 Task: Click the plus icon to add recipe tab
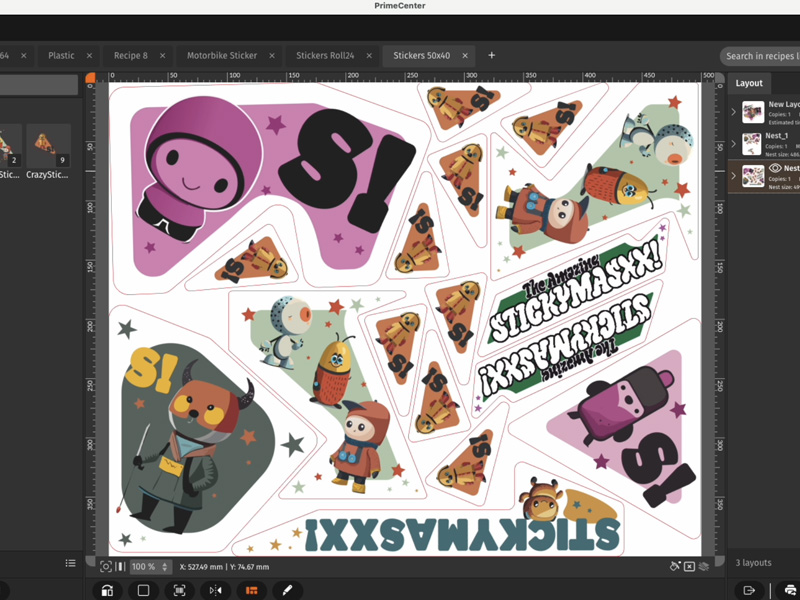coord(491,55)
